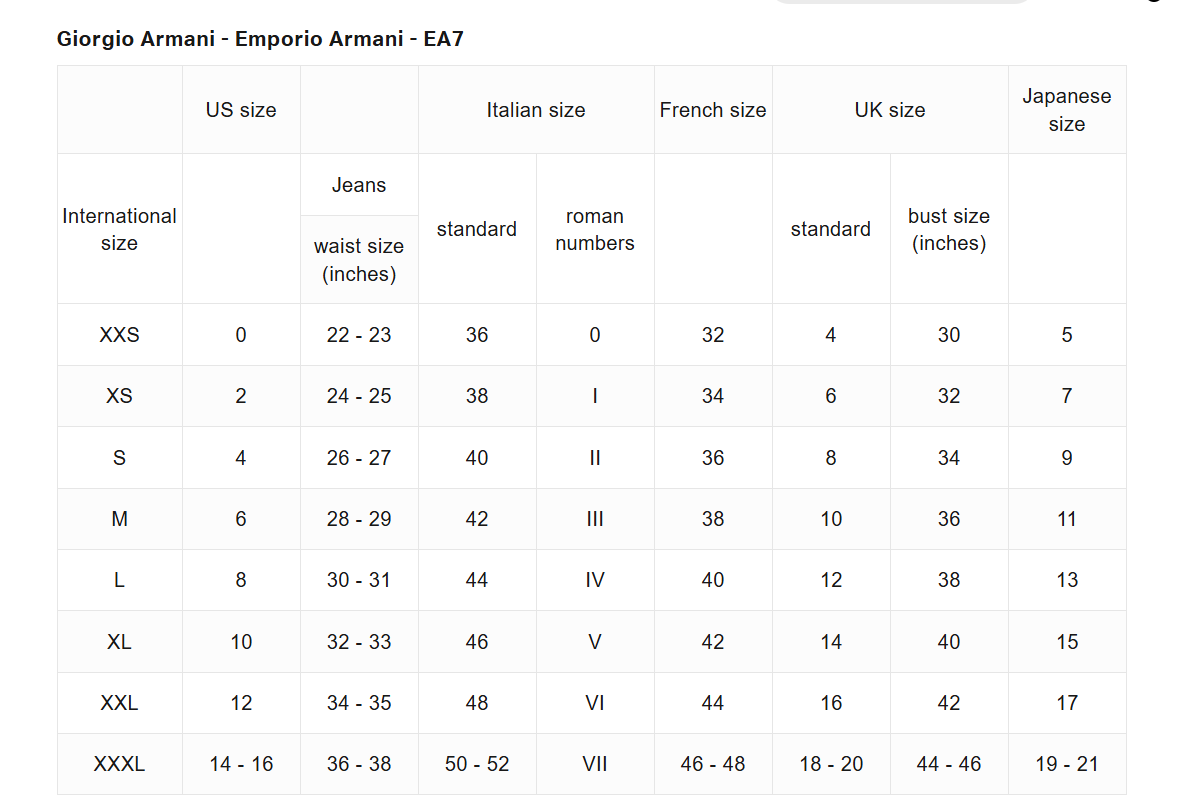This screenshot has height=804, width=1201.
Task: Select the XXS row label
Action: [119, 335]
